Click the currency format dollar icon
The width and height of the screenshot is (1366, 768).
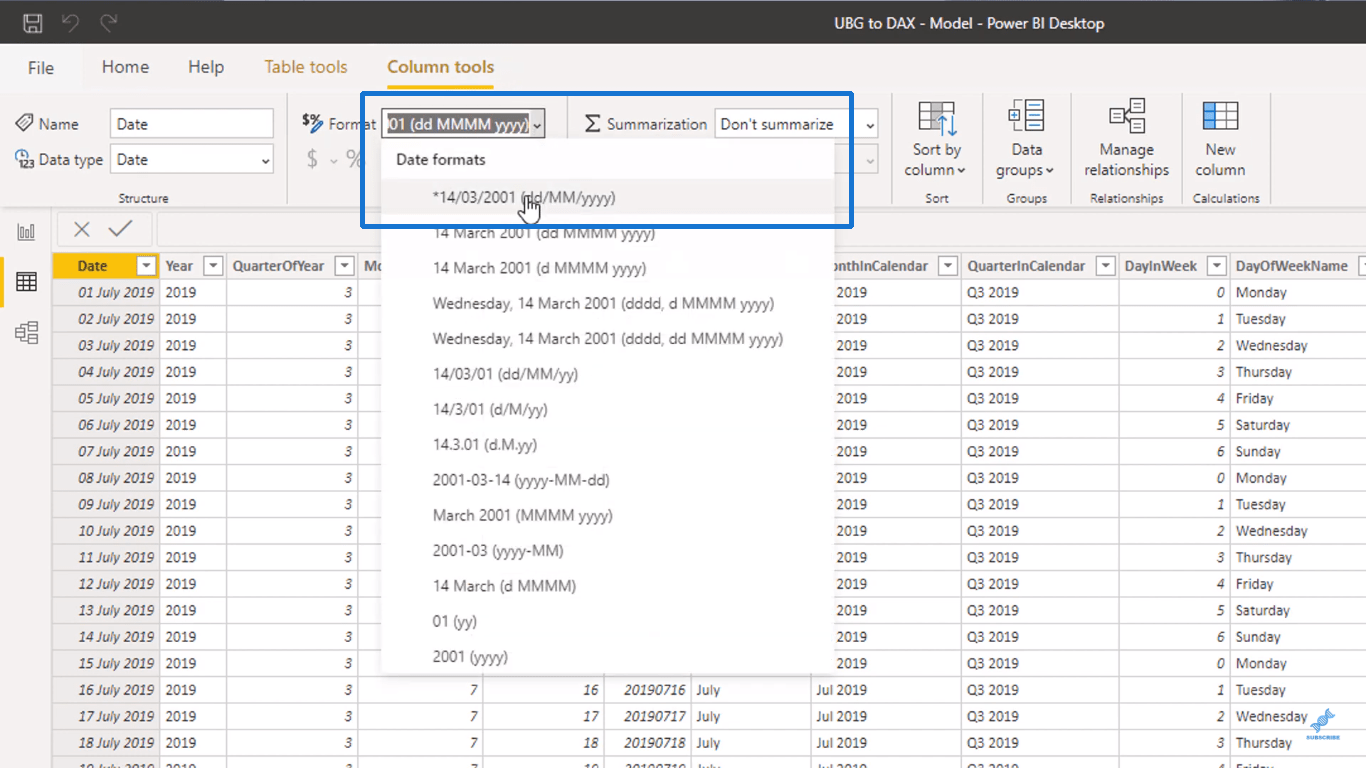click(x=312, y=159)
